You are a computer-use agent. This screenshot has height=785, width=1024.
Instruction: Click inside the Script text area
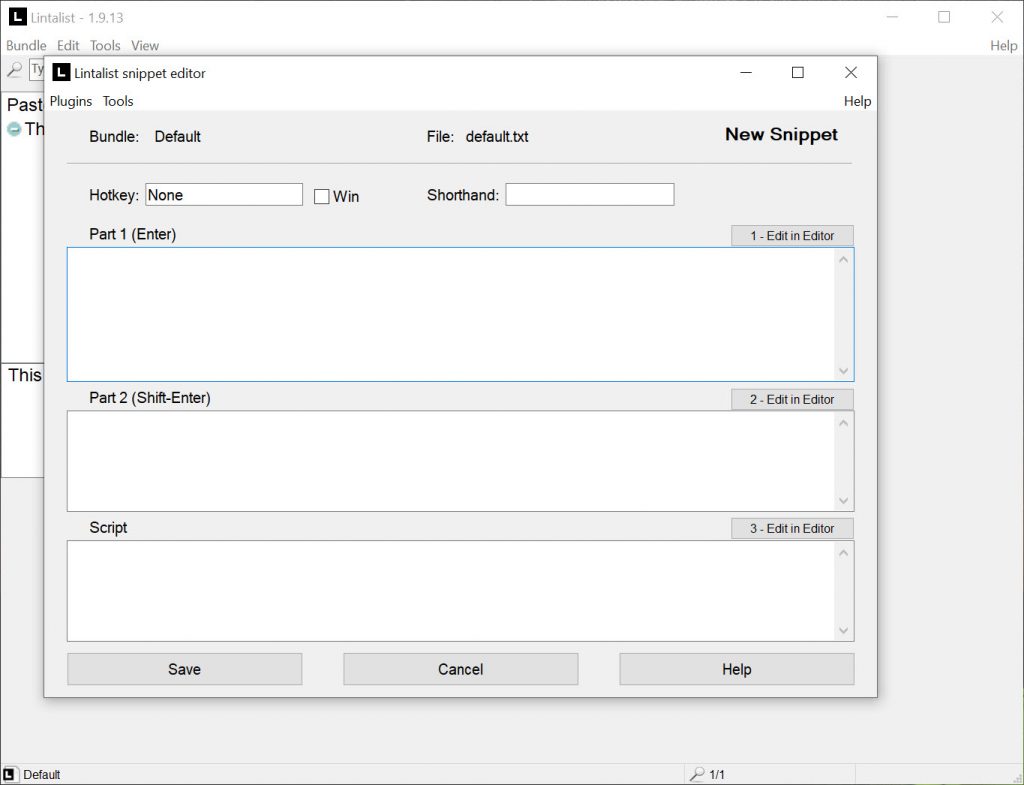coord(451,591)
